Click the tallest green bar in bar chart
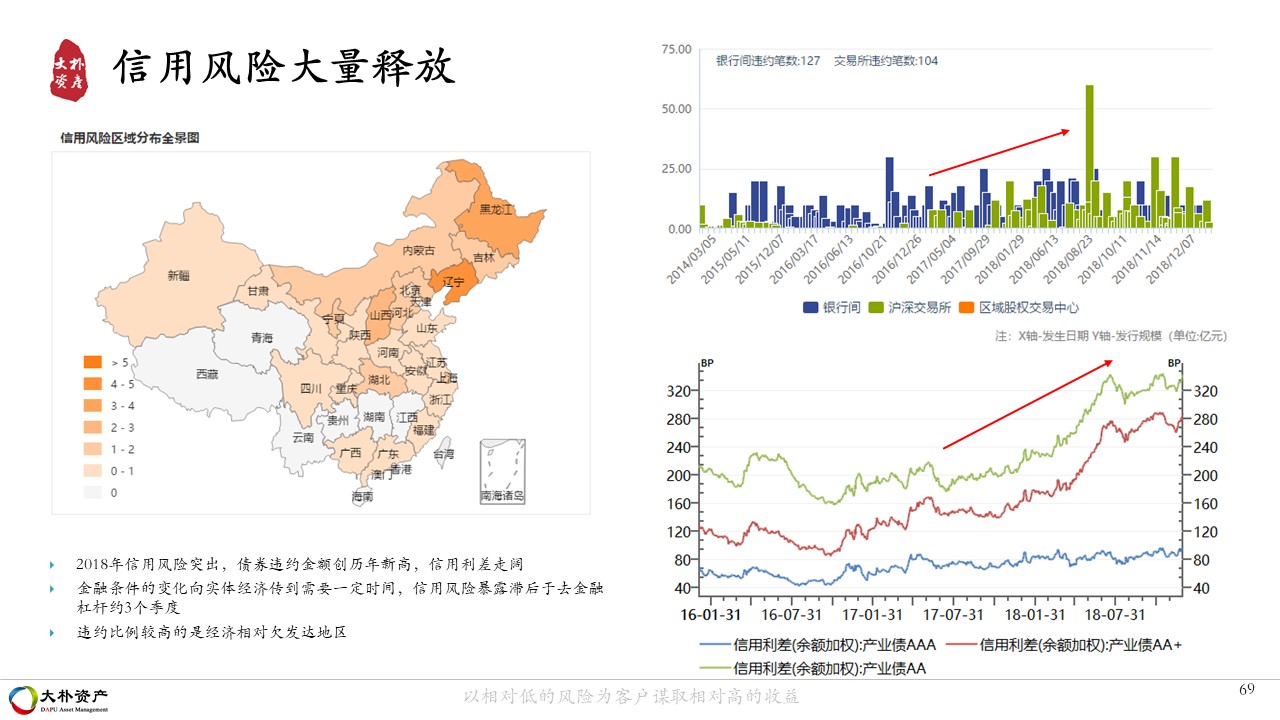1280x720 pixels. 1090,157
